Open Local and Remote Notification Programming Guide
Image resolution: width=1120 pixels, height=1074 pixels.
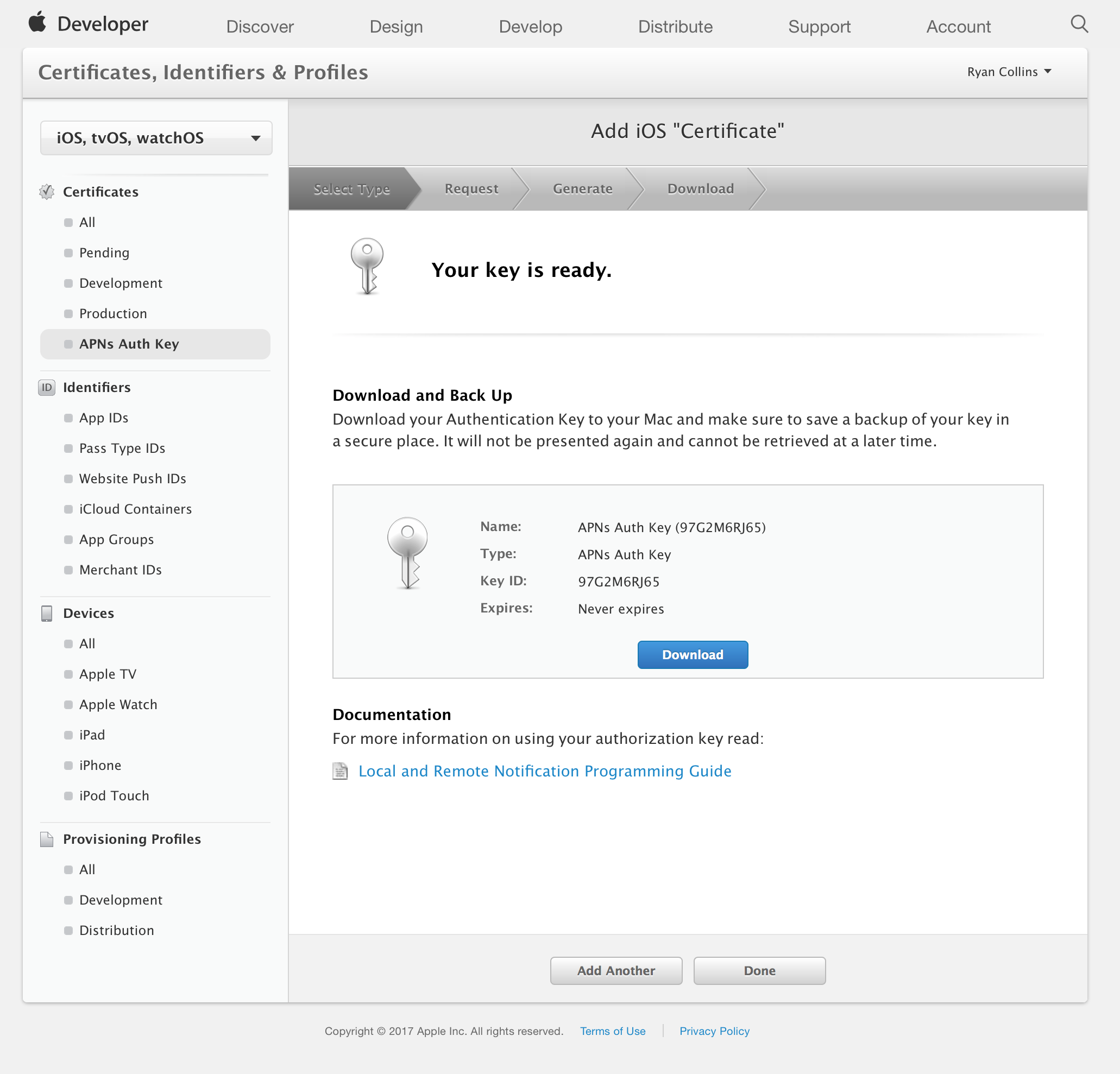click(545, 771)
